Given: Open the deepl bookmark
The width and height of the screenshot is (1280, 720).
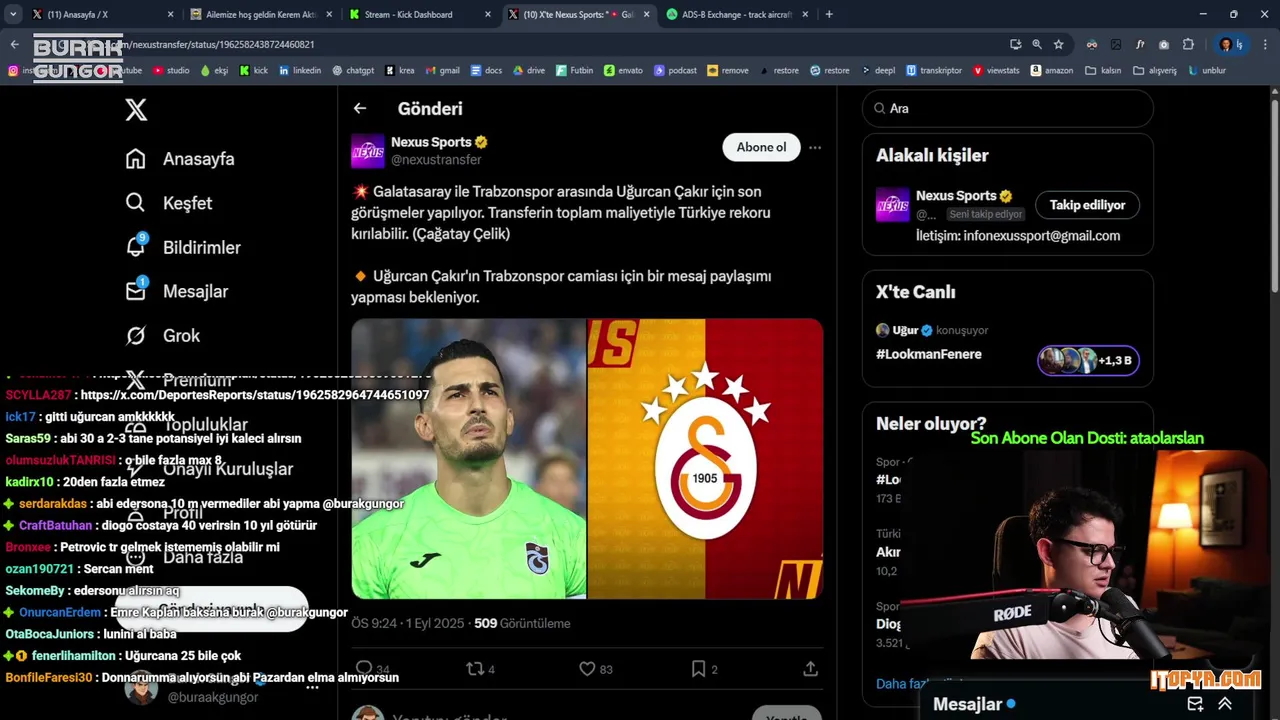Looking at the screenshot, I should point(877,71).
